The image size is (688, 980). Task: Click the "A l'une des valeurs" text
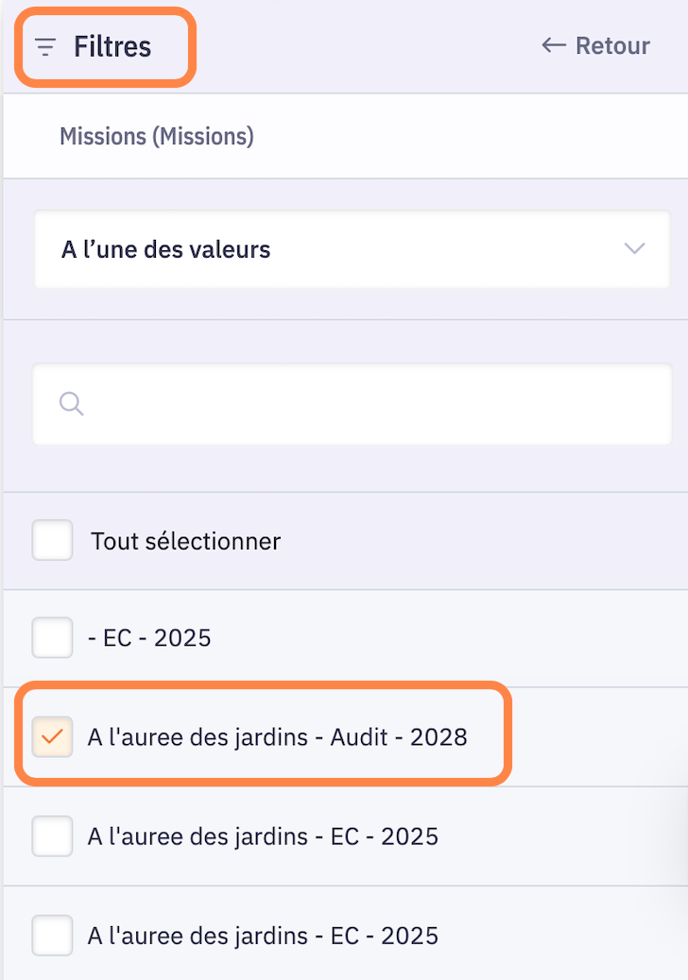click(166, 249)
